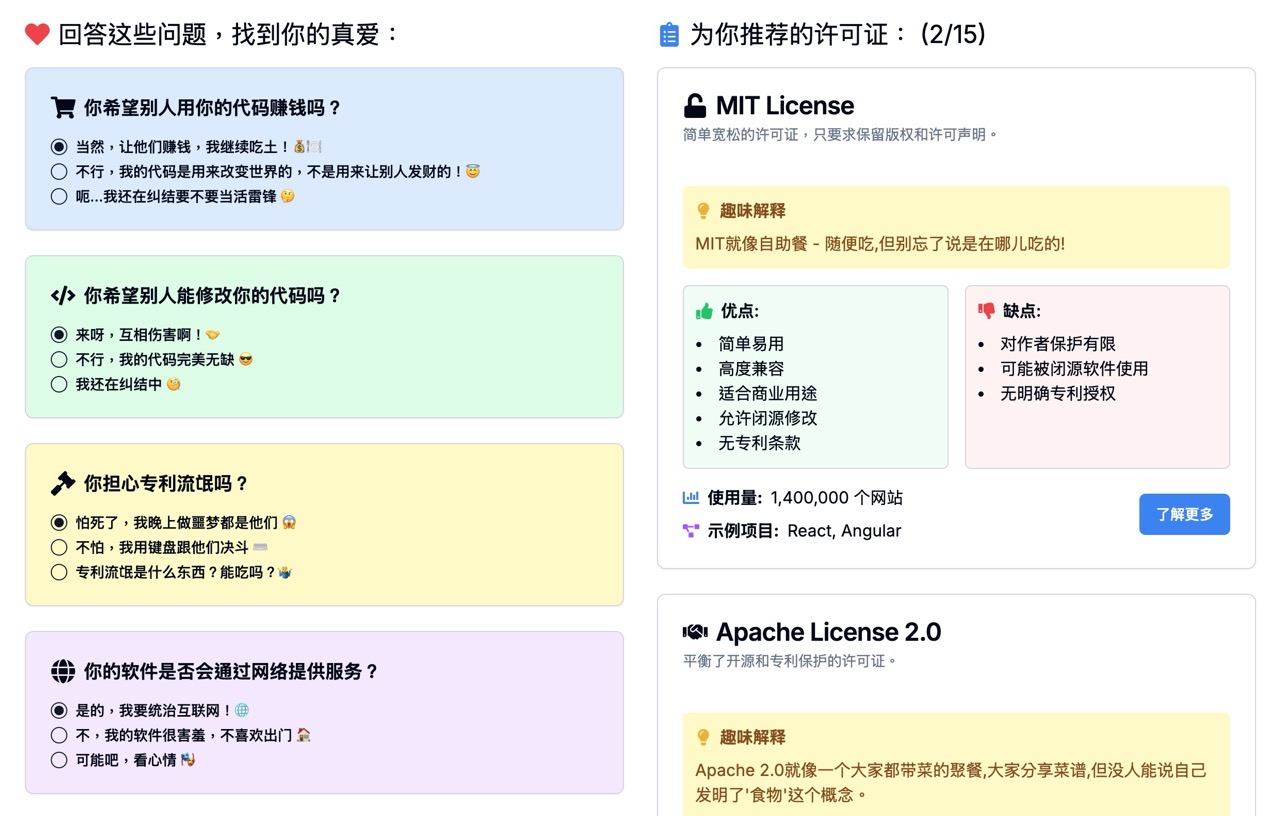1280x816 pixels.
Task: Click the disadvantage item 无明确专利授权
Action: coord(1058,394)
